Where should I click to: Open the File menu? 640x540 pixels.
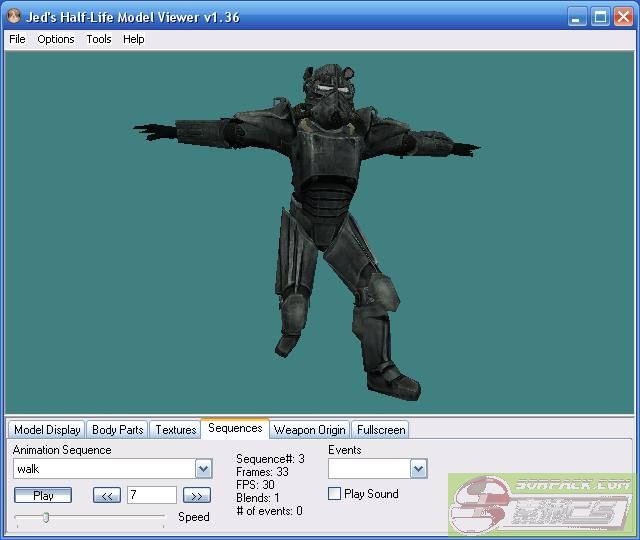(17, 39)
